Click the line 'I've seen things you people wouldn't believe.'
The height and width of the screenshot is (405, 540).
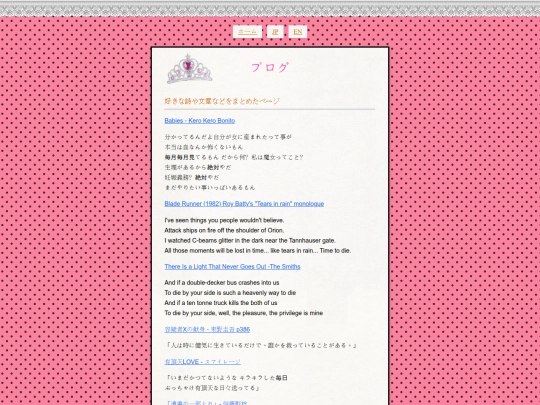[224, 220]
